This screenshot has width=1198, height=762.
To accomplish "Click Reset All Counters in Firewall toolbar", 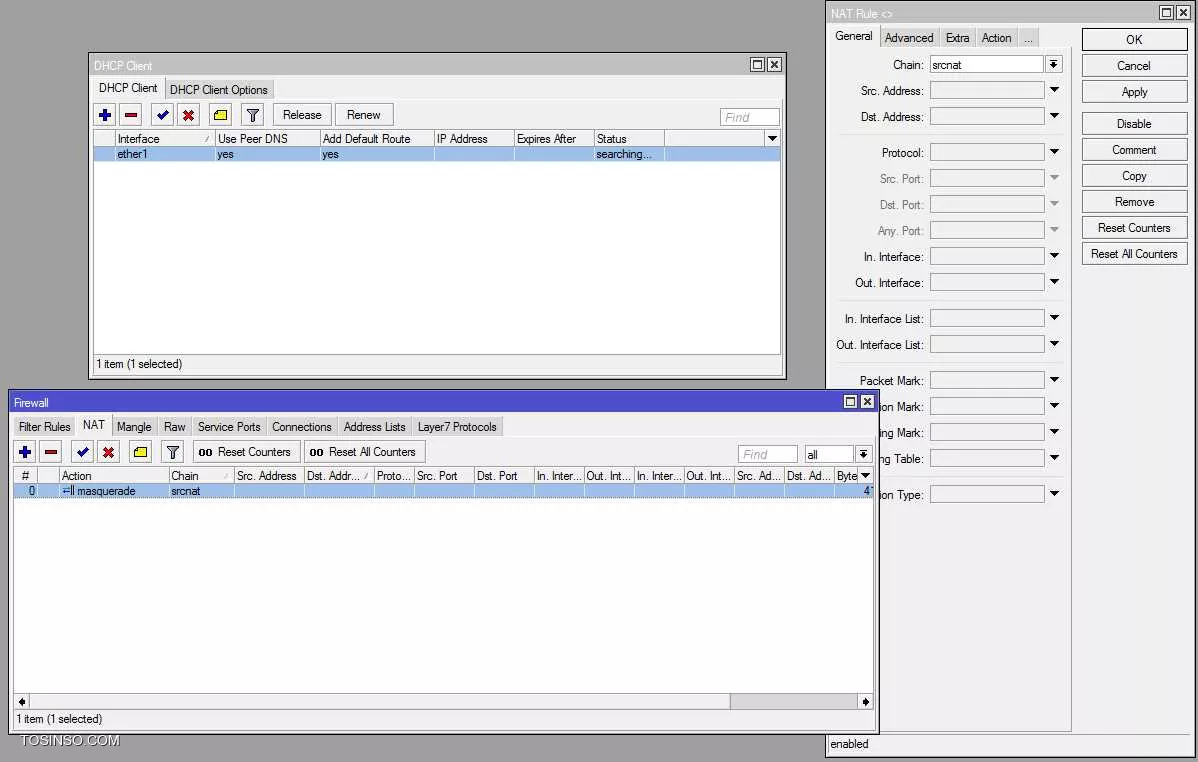I will point(364,452).
